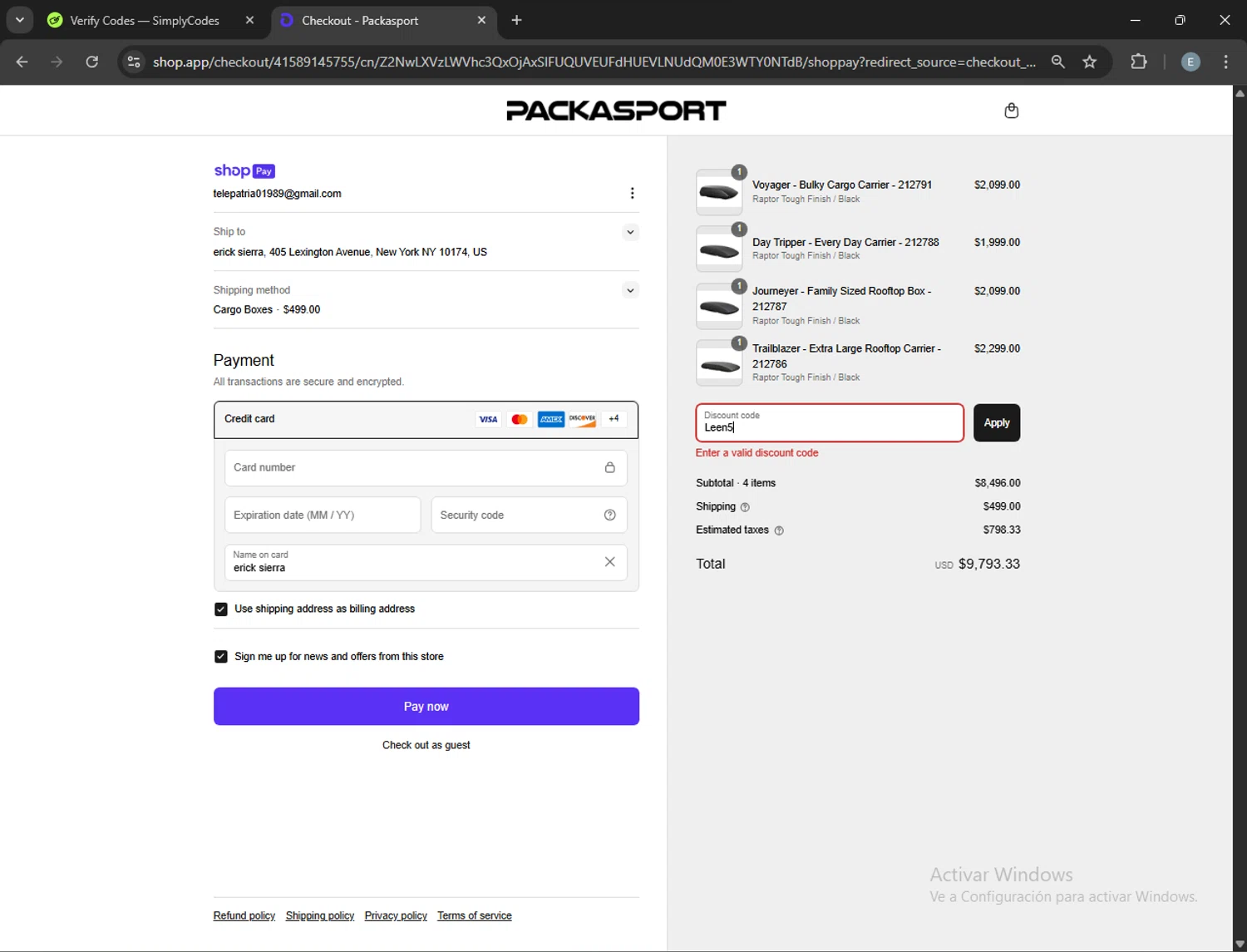Click 'Cargo Boxes · $499.00' shipping text
Viewport: 1247px width, 952px height.
coord(266,309)
